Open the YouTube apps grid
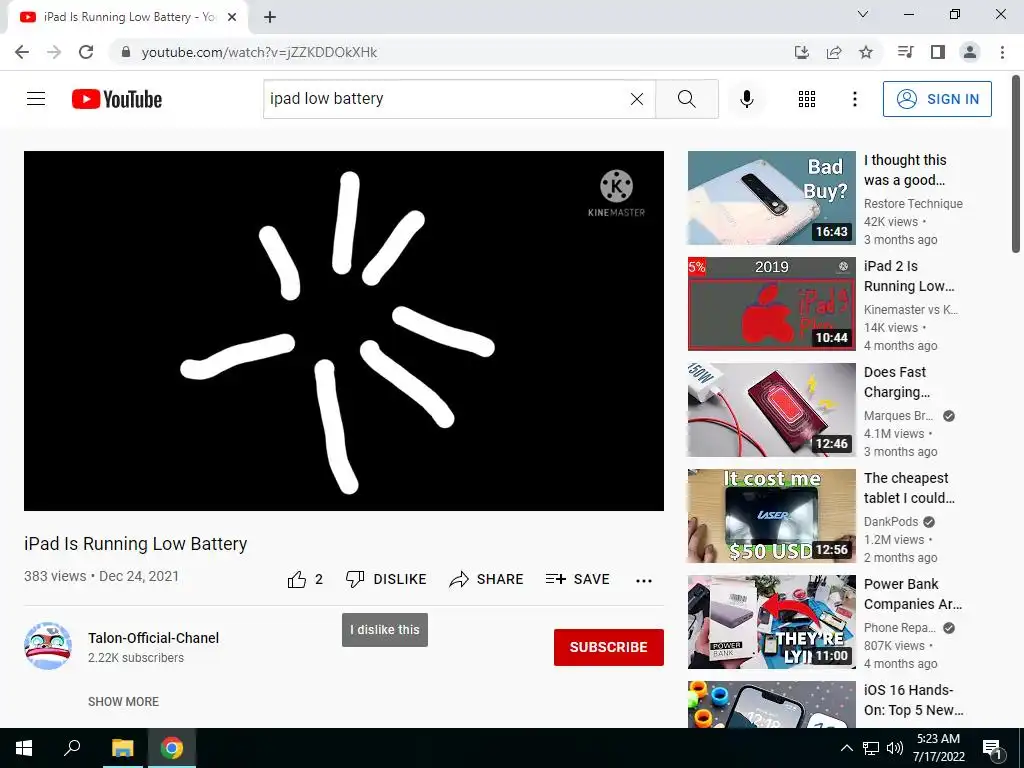Viewport: 1024px width, 768px height. pyautogui.click(x=807, y=99)
